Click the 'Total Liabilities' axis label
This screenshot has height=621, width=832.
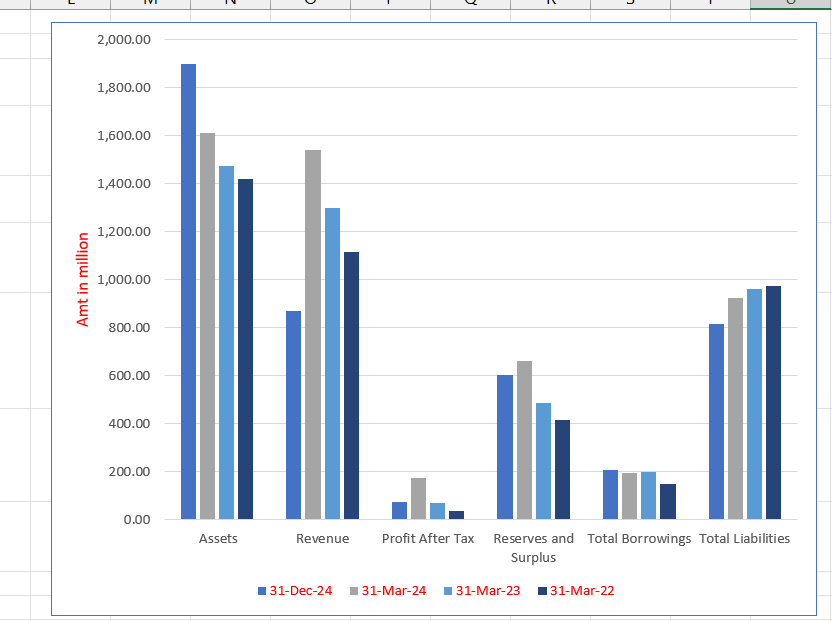point(745,539)
